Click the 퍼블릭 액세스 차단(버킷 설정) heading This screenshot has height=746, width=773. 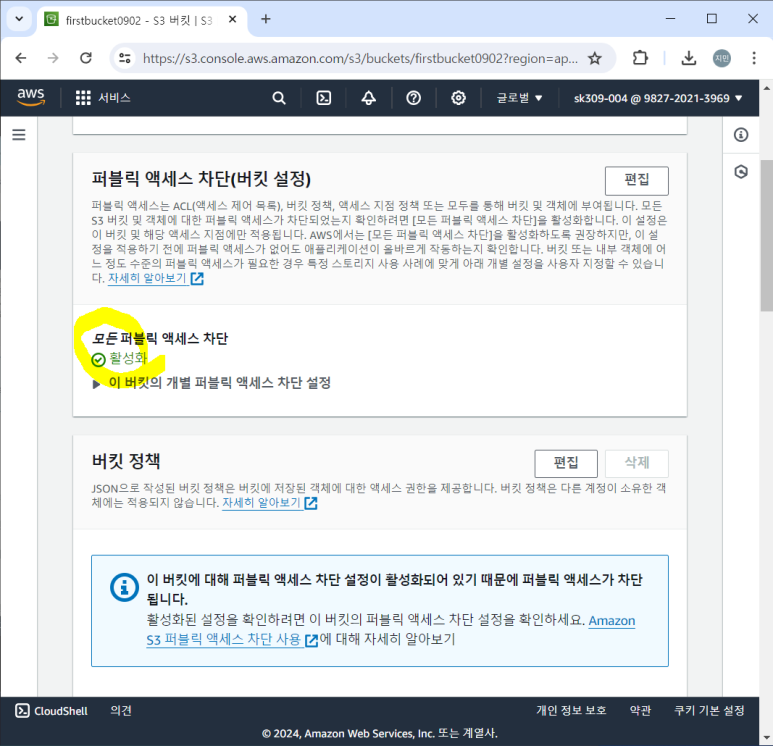pos(201,179)
